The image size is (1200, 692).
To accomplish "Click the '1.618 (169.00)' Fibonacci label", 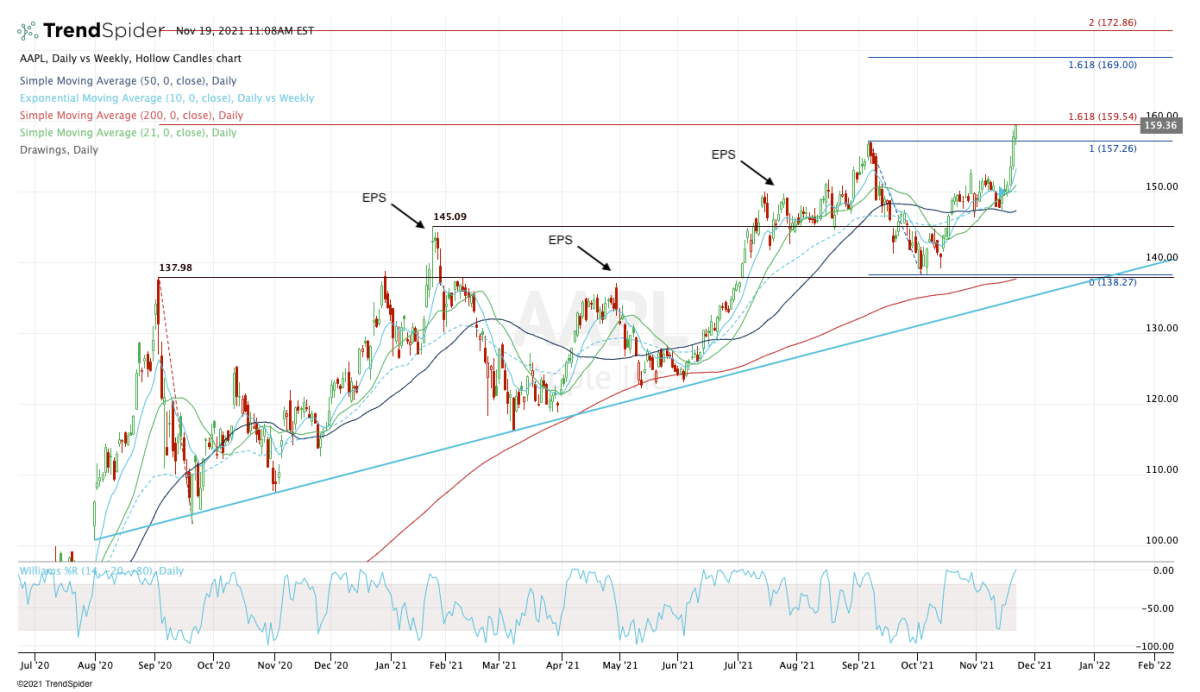I will [1103, 64].
